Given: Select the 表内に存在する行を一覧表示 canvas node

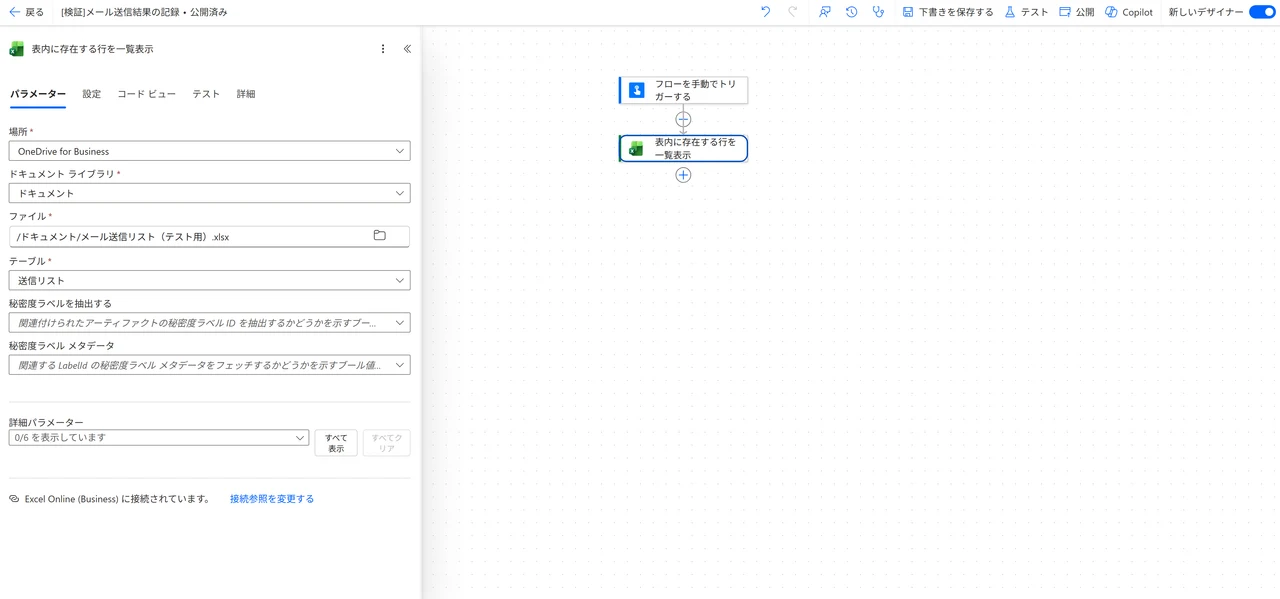Looking at the screenshot, I should [x=683, y=148].
